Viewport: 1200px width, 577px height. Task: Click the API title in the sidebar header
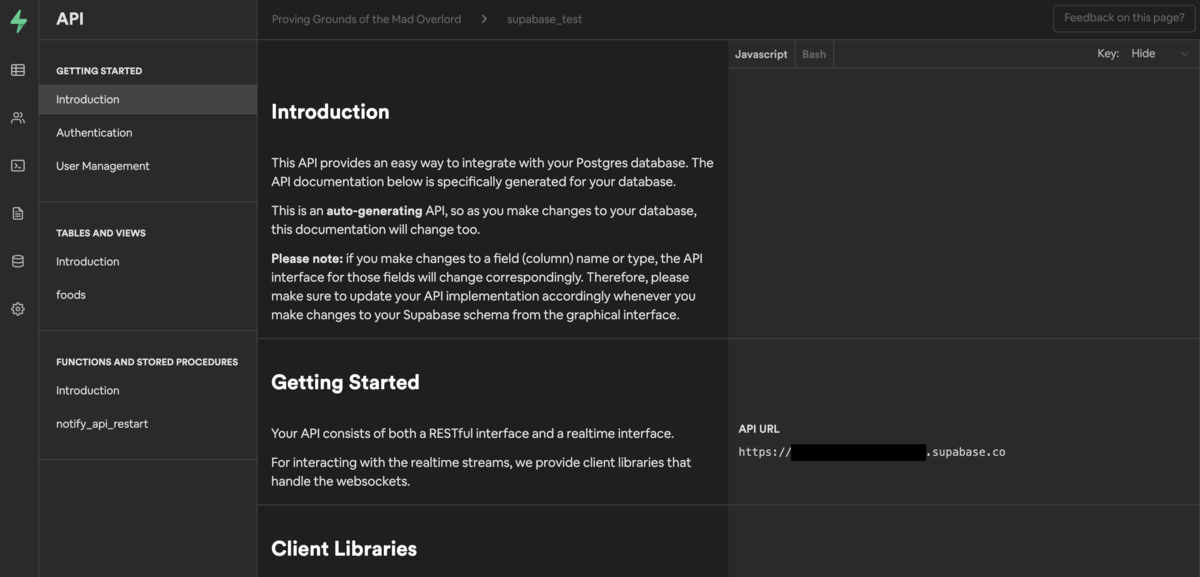pos(70,19)
